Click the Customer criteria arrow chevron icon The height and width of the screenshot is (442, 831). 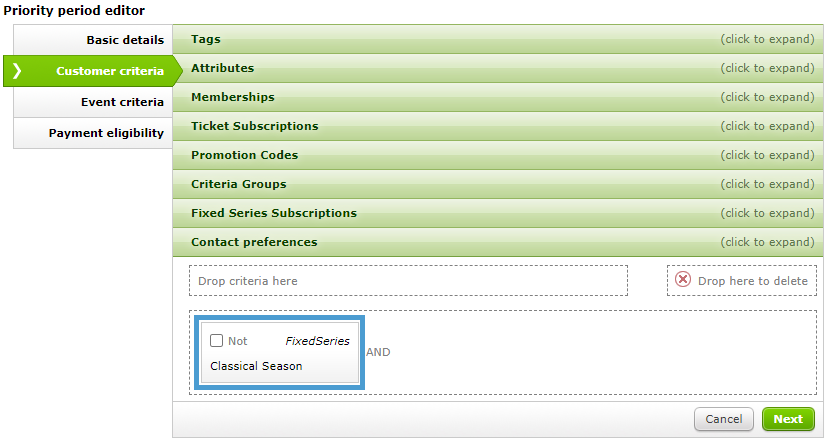tap(17, 70)
